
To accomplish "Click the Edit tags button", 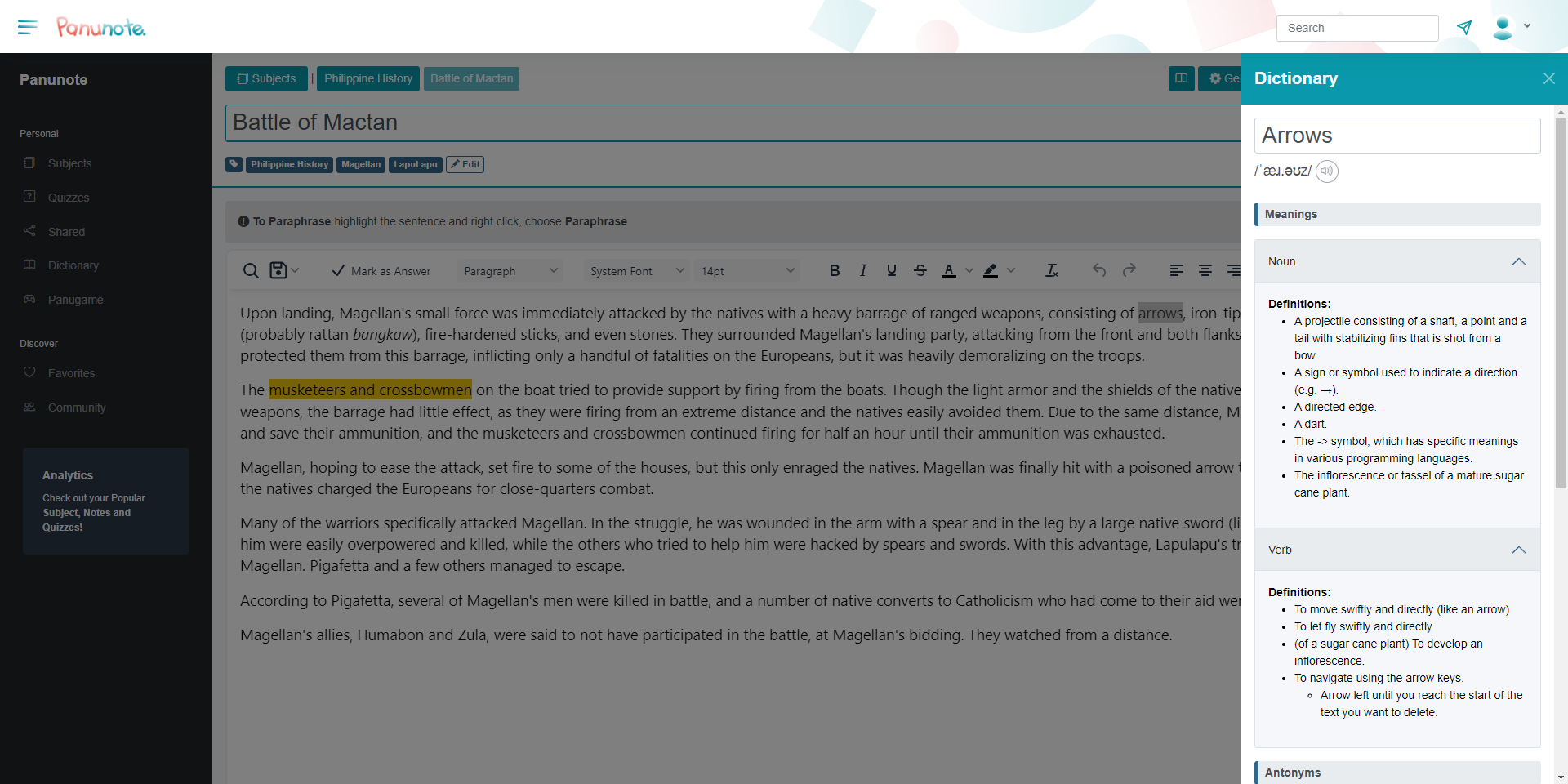I will click(x=465, y=164).
